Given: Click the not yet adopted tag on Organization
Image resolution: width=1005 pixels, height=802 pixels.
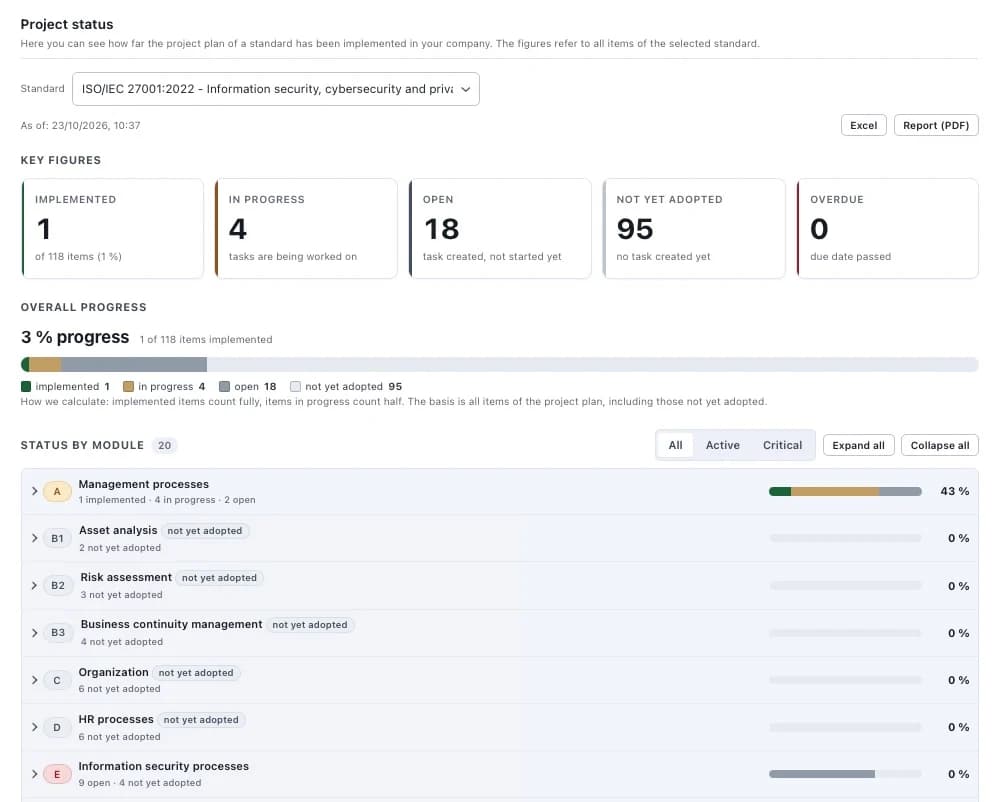Looking at the screenshot, I should click(x=195, y=673).
